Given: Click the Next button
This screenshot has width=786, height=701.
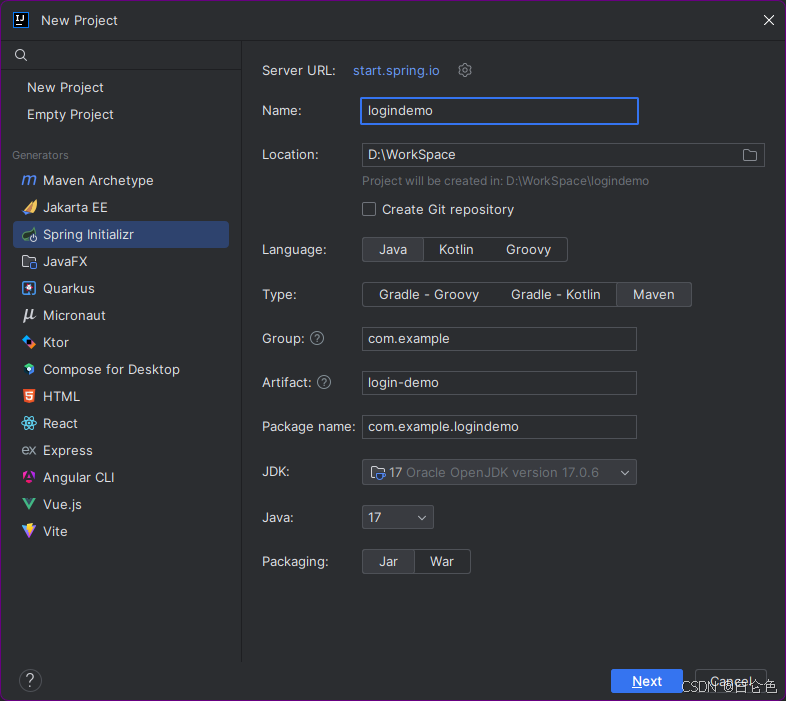Looking at the screenshot, I should pos(647,681).
